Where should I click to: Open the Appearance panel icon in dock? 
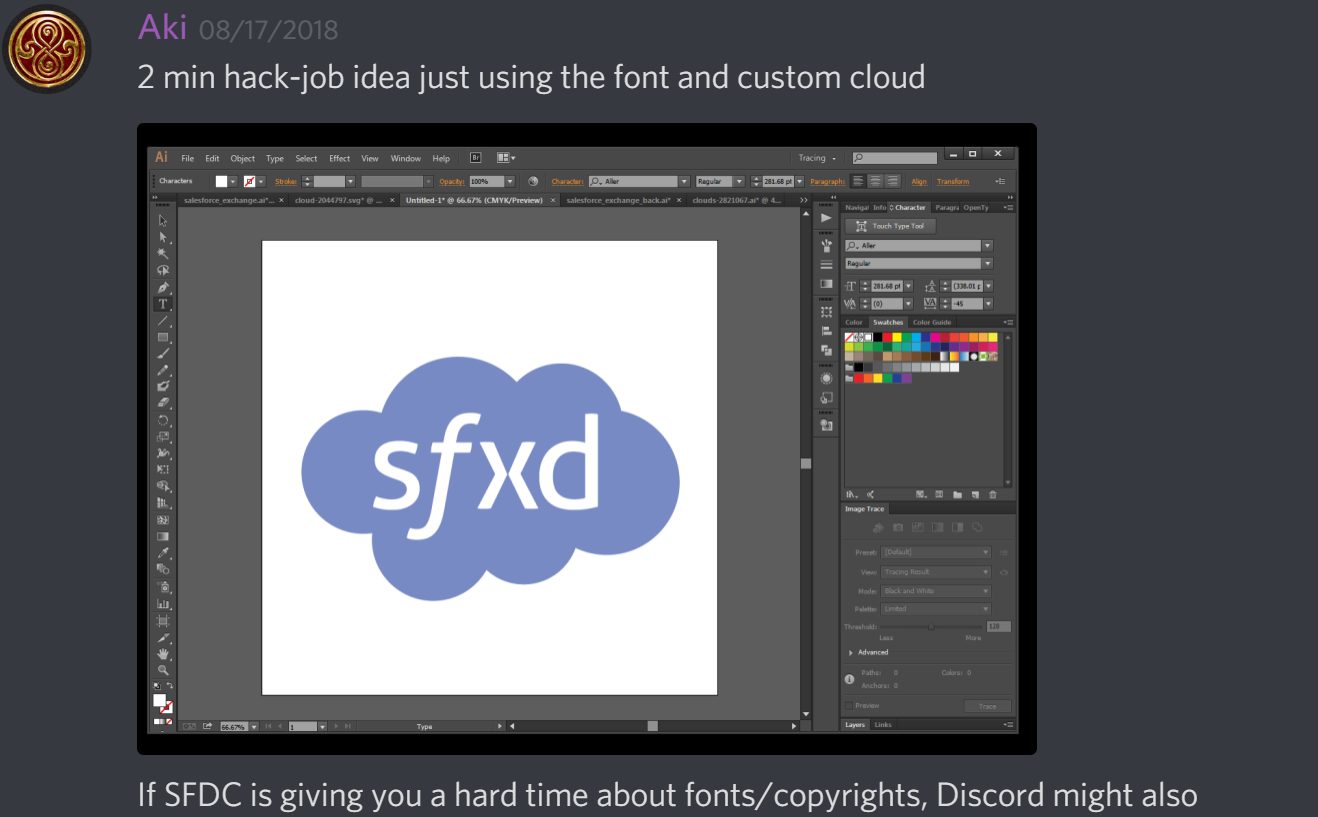(826, 378)
